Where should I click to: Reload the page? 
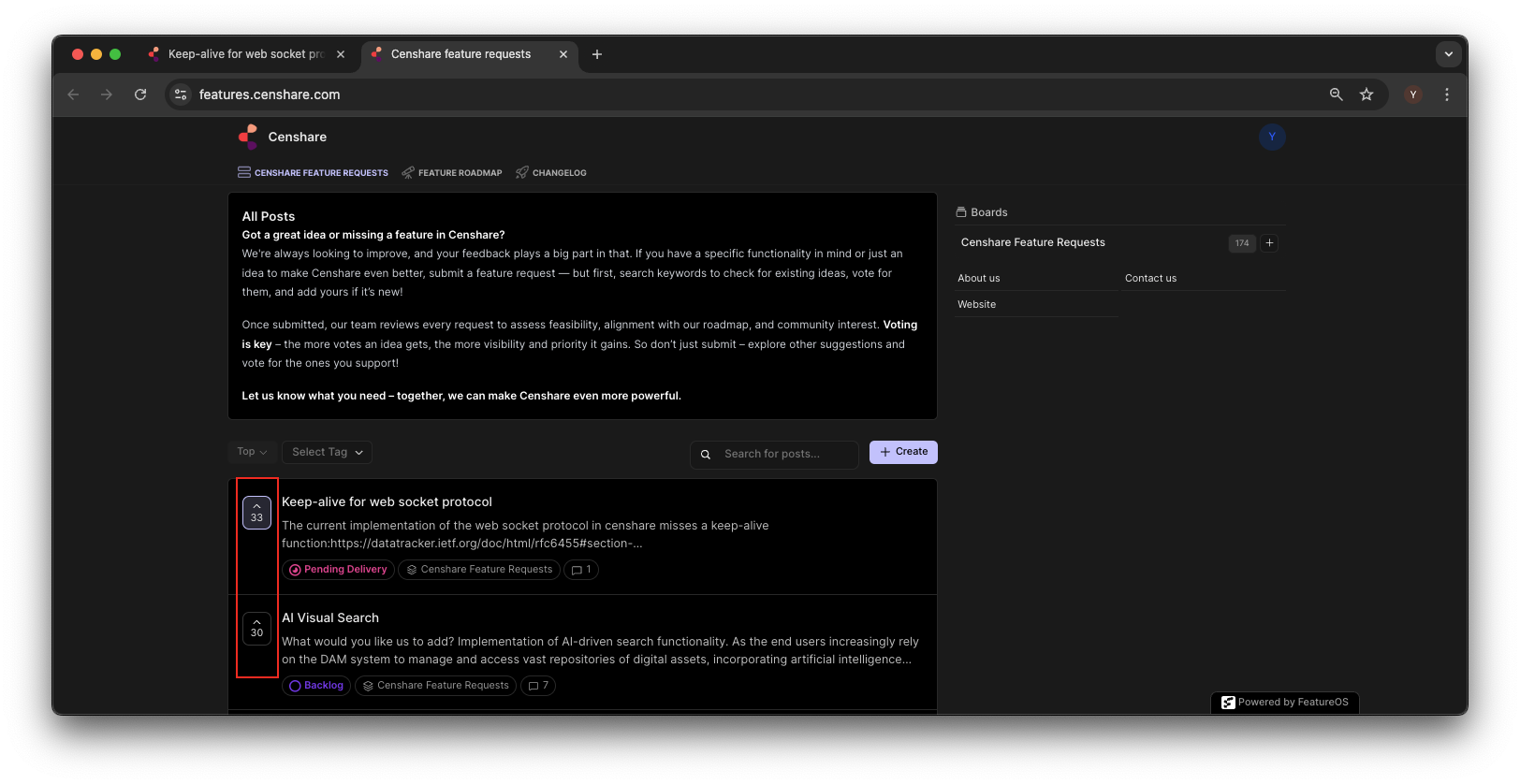[140, 94]
